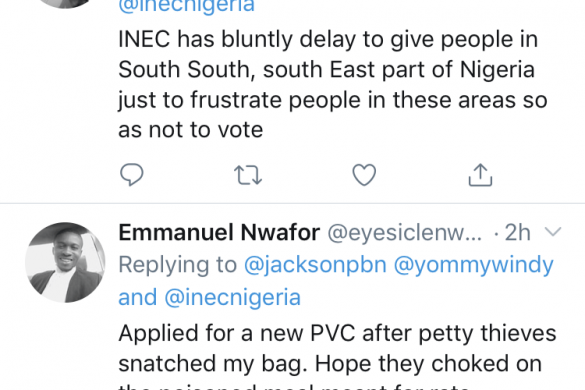The height and width of the screenshot is (390, 585).
Task: Retweet the INEC delay tweet
Action: point(248,175)
